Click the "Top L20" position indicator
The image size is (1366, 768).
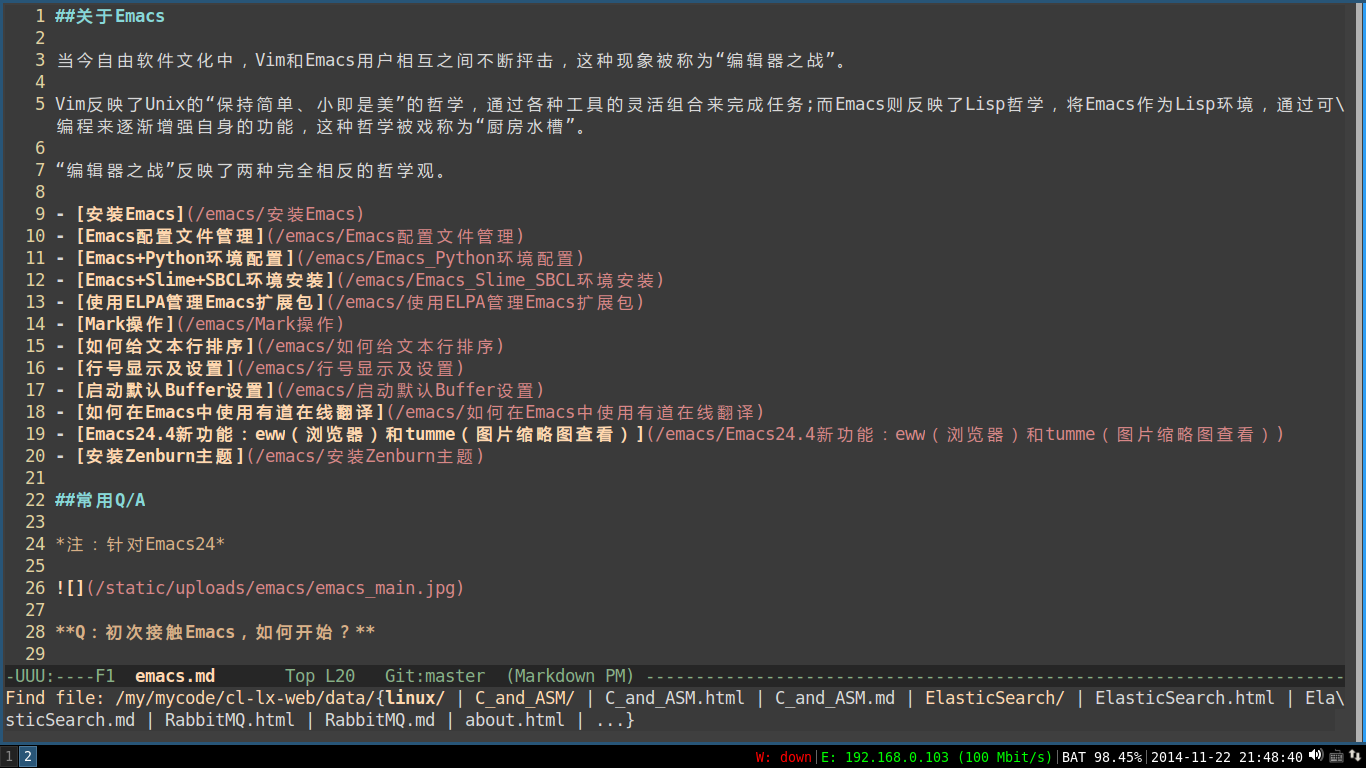(x=320, y=676)
